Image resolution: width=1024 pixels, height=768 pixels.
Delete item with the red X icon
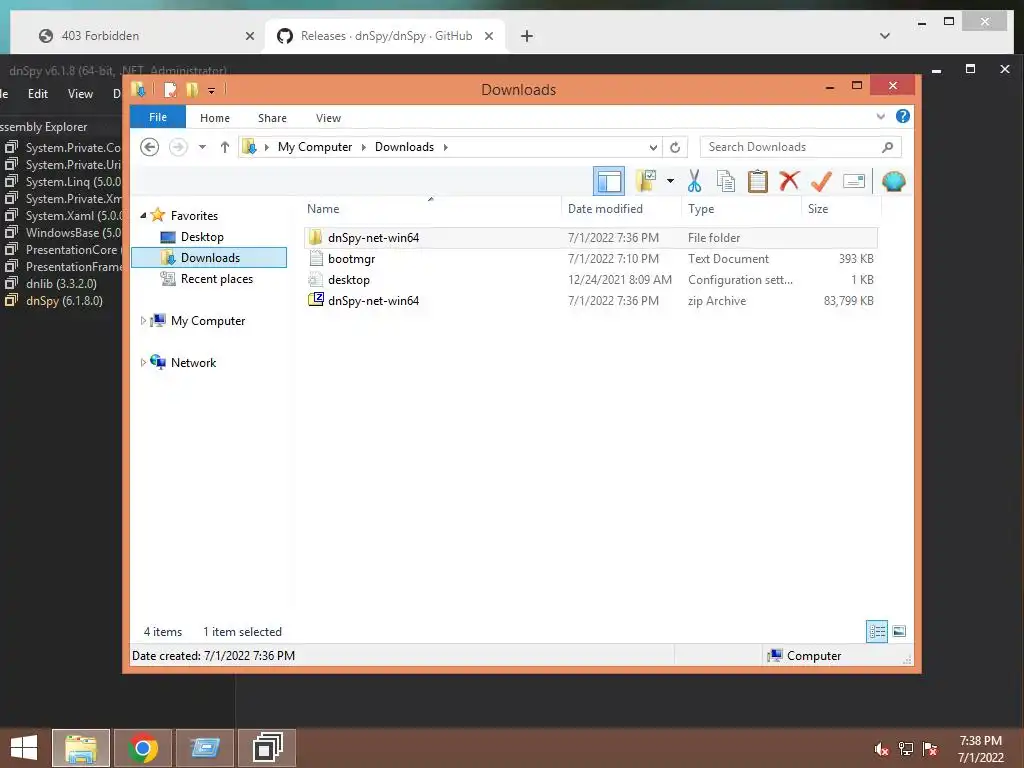(790, 181)
